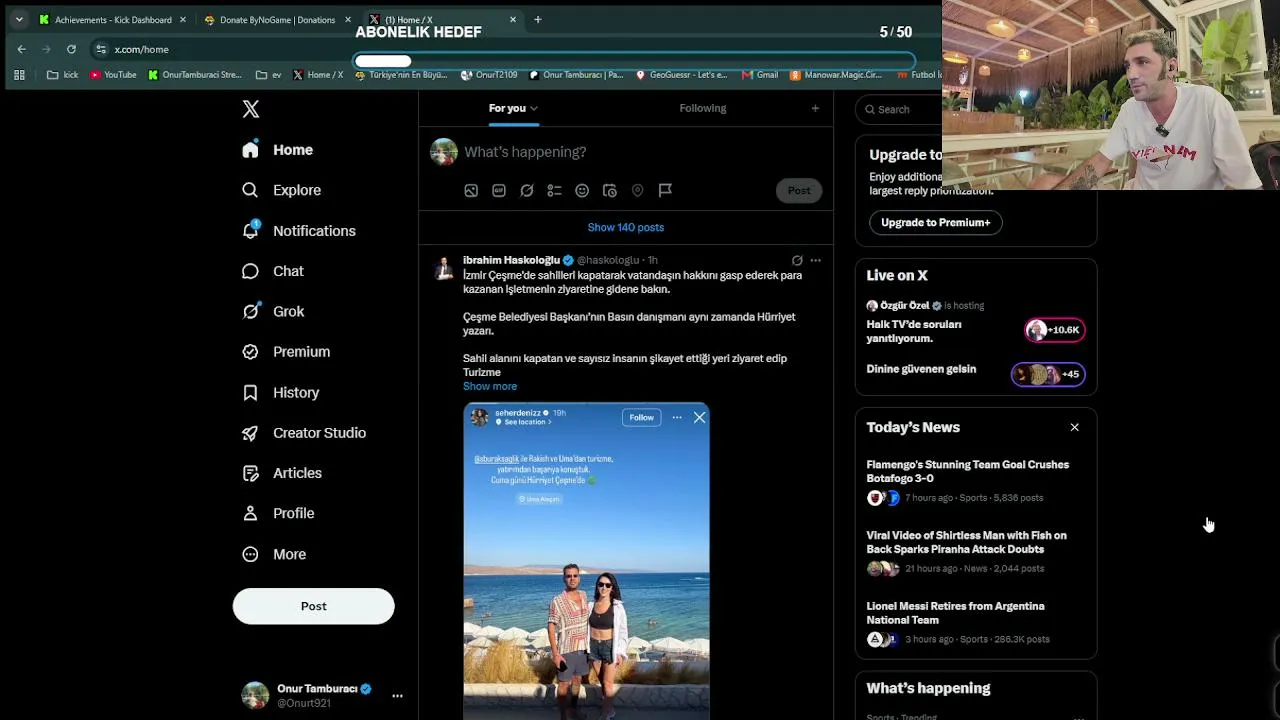Viewport: 1280px width, 720px height.
Task: Switch to Donate ByNoGame browser tab
Action: point(277,20)
